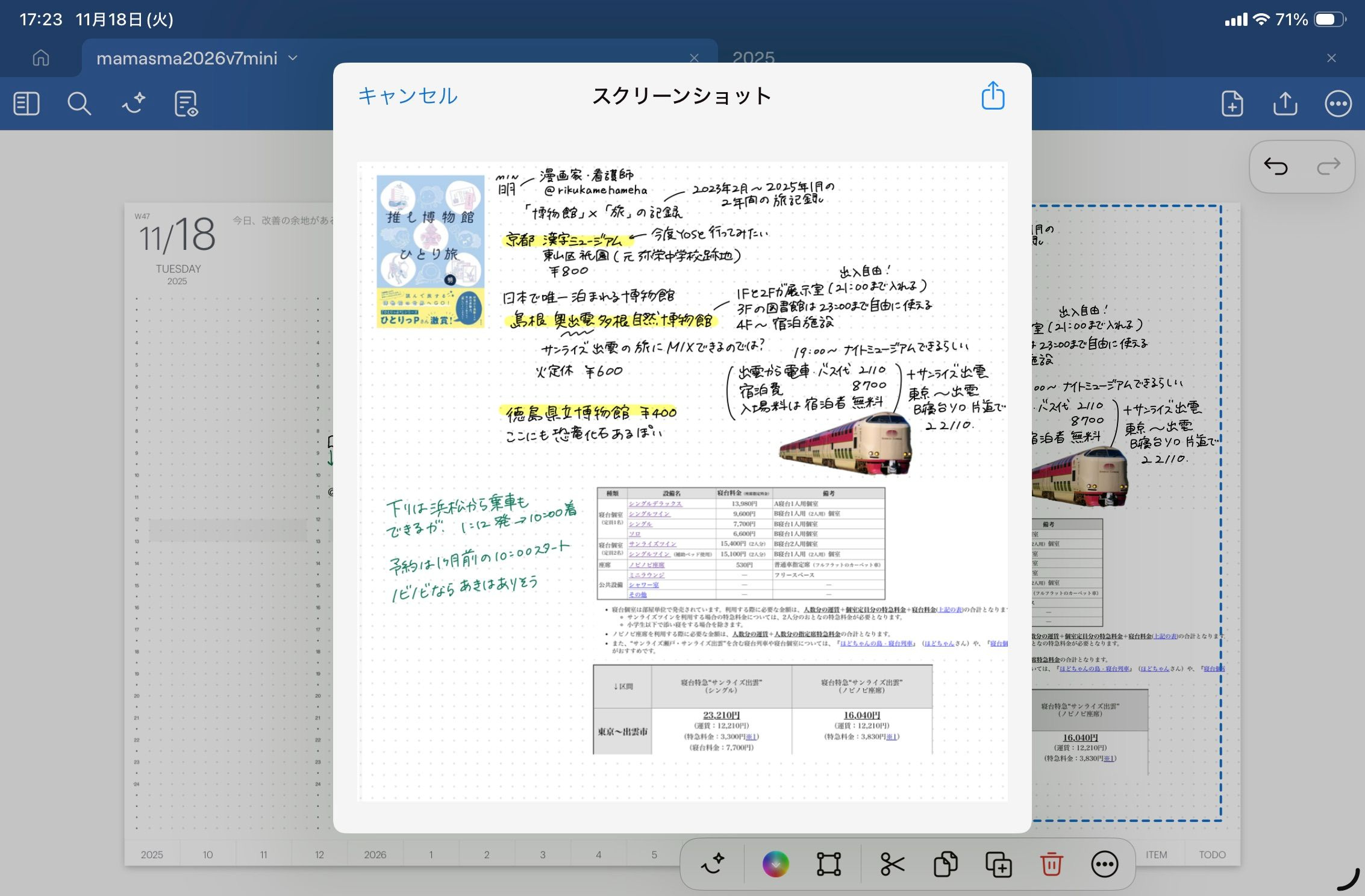1365x896 pixels.
Task: Click the duplicate selection icon
Action: pos(998,864)
